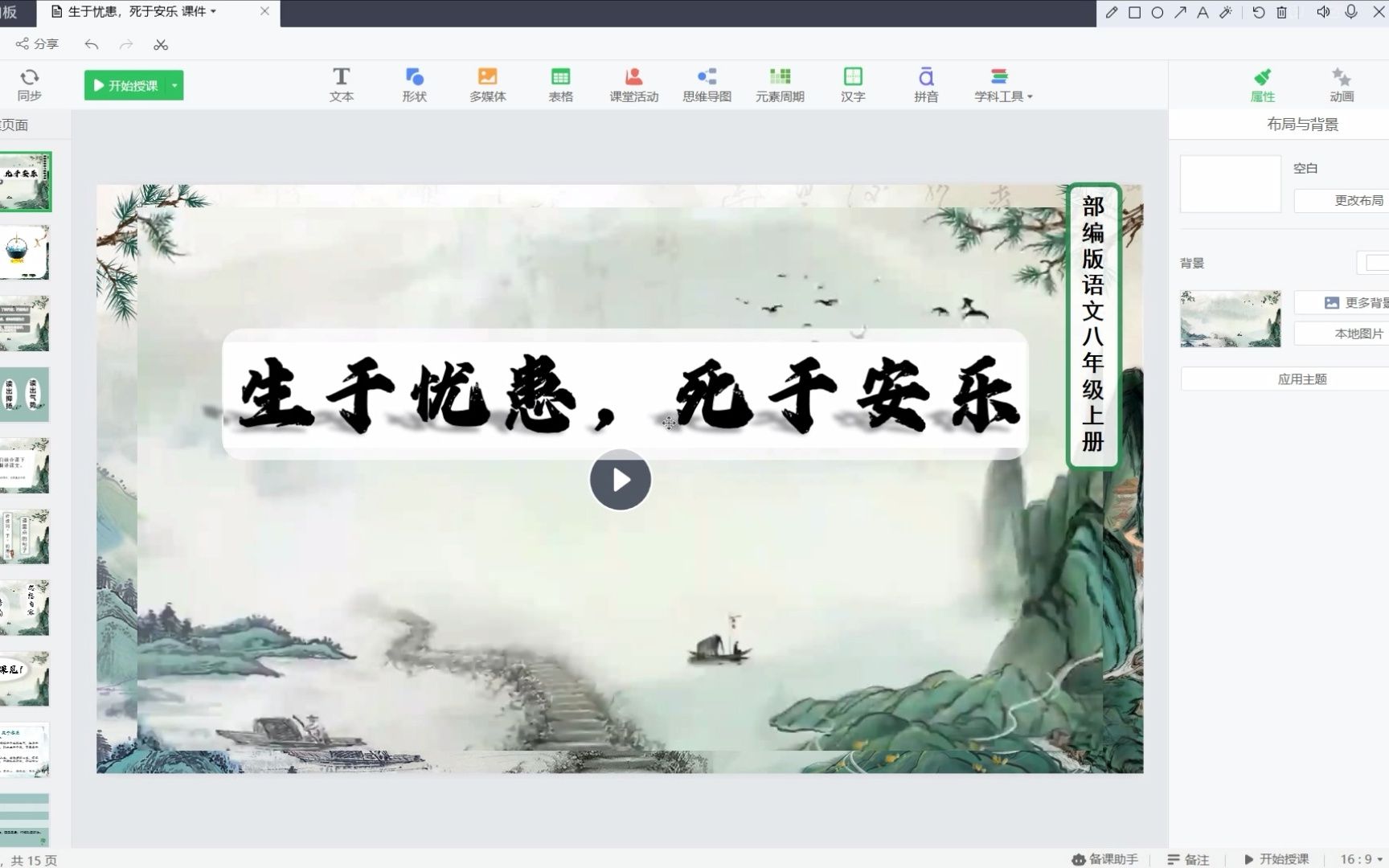Viewport: 1389px width, 868px height.
Task: Insert media with the 多媒体 tool
Action: [x=488, y=84]
